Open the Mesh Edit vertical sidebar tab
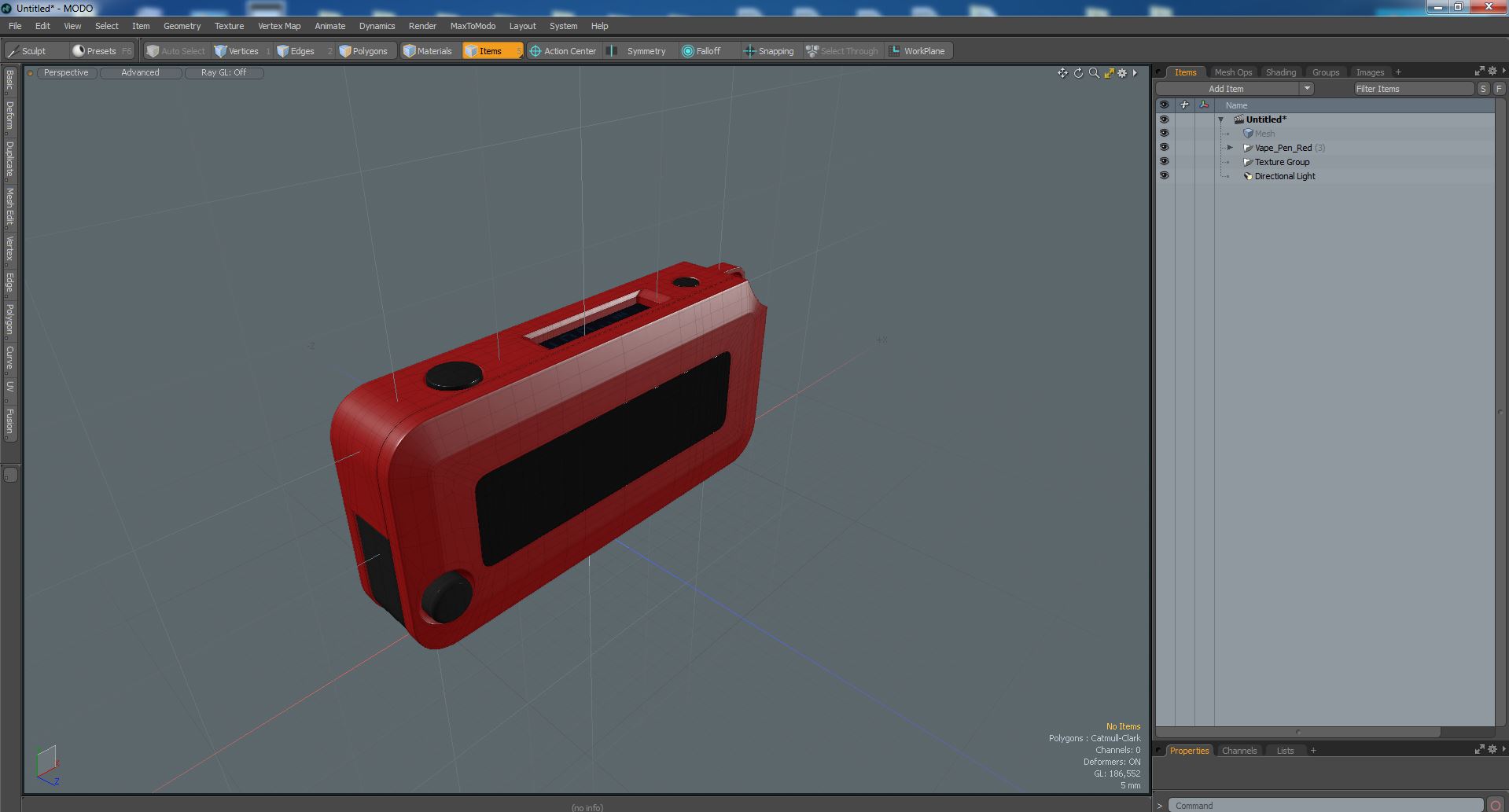Screen dimensions: 1509x812 [x=9, y=207]
